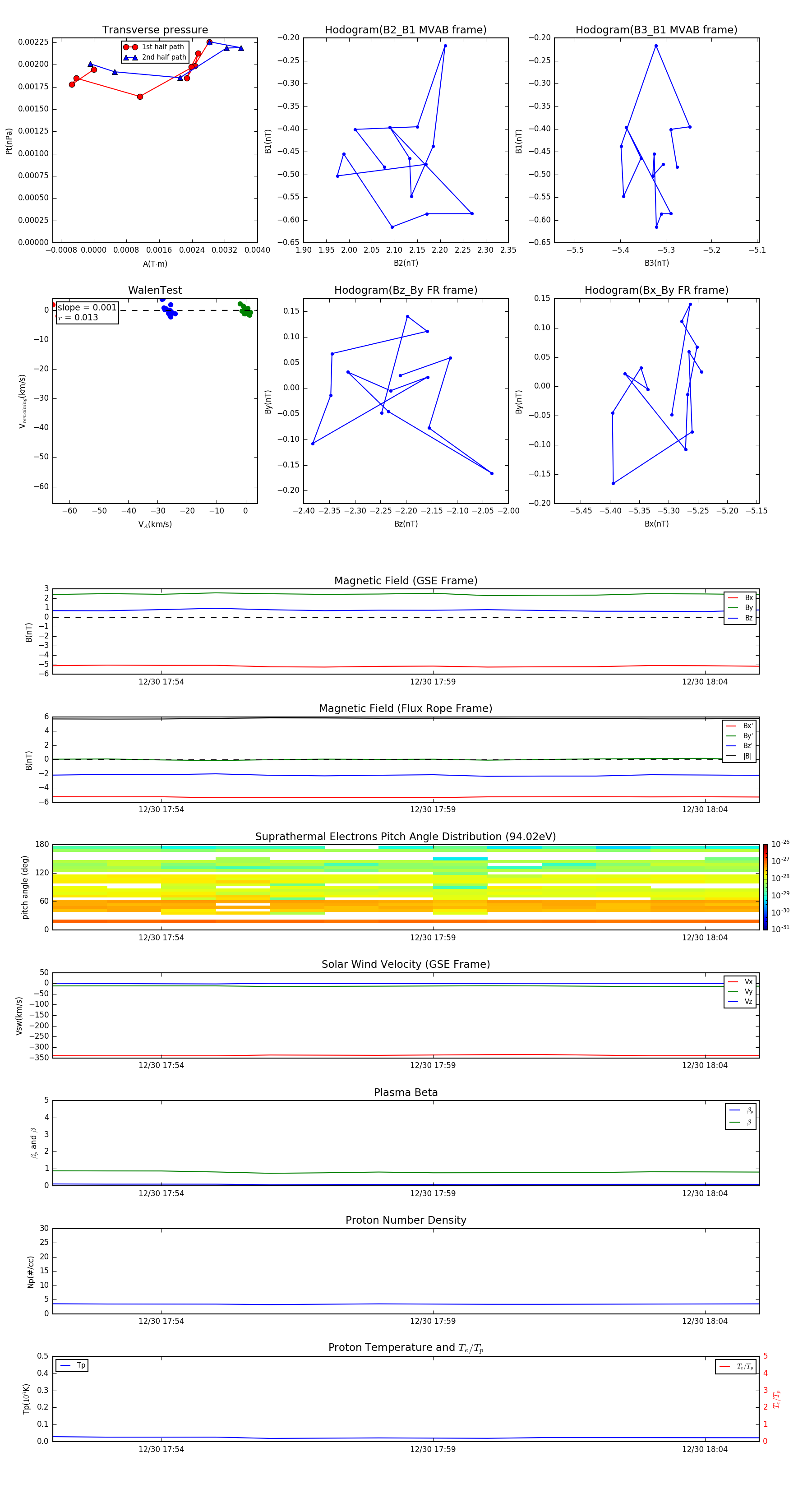Click the 'pitch angle (deg)' axis label
This screenshot has width=812, height=1489.
click(x=25, y=887)
